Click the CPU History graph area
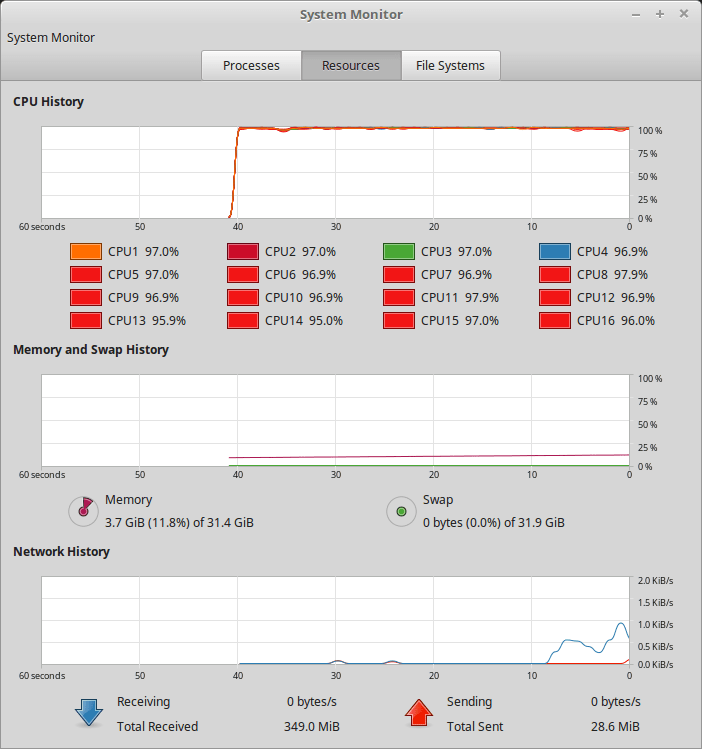Screen dimensions: 702x749 pos(335,173)
